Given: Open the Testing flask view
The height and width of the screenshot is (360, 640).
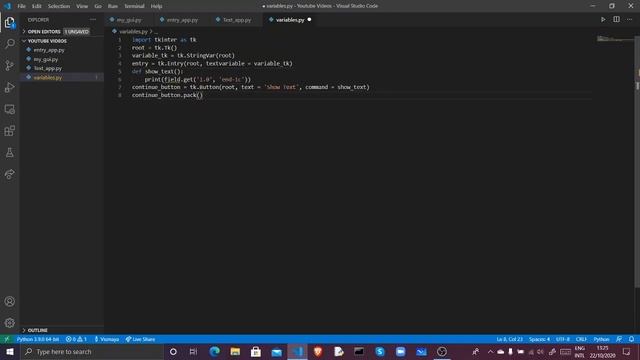Looking at the screenshot, I should click(x=9, y=153).
